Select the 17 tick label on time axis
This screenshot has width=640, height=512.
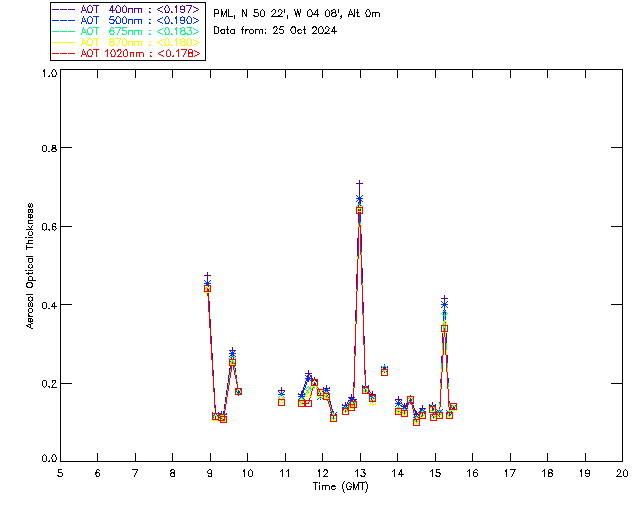[x=510, y=472]
